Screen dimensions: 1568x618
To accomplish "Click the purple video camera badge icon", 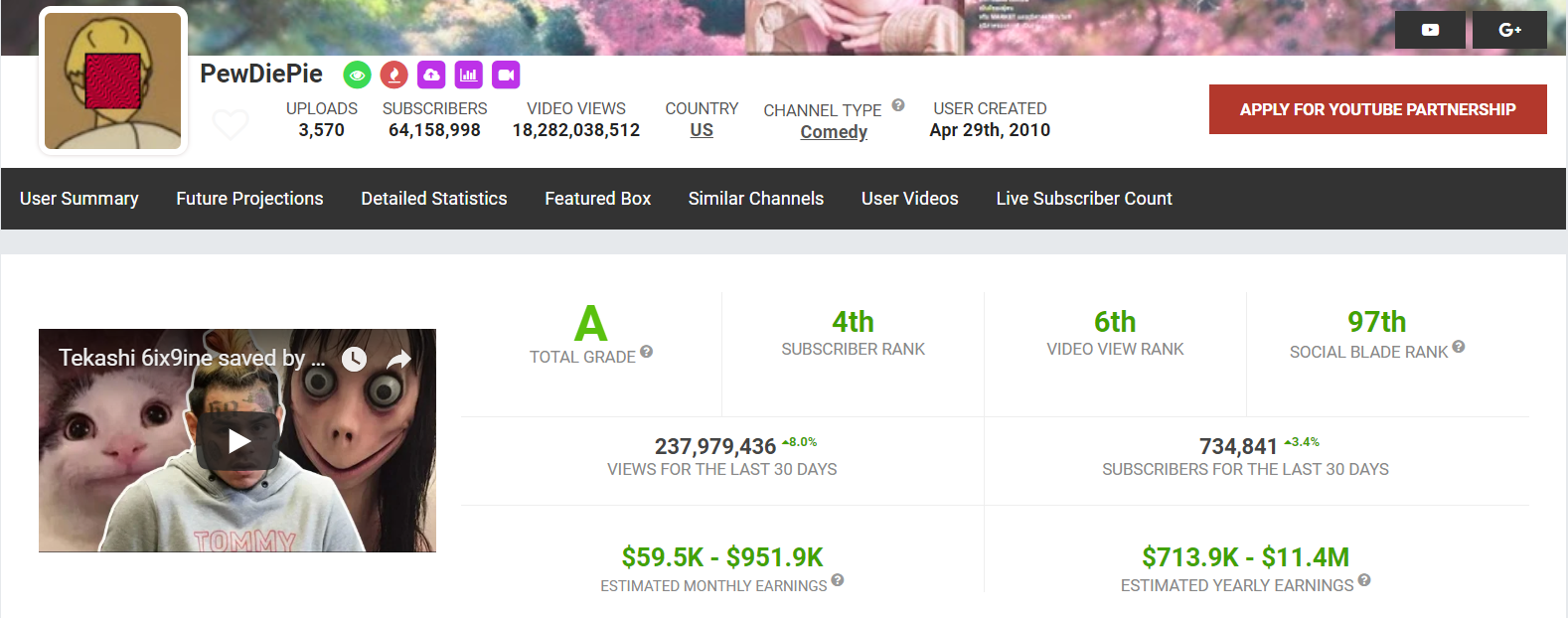I will (506, 75).
